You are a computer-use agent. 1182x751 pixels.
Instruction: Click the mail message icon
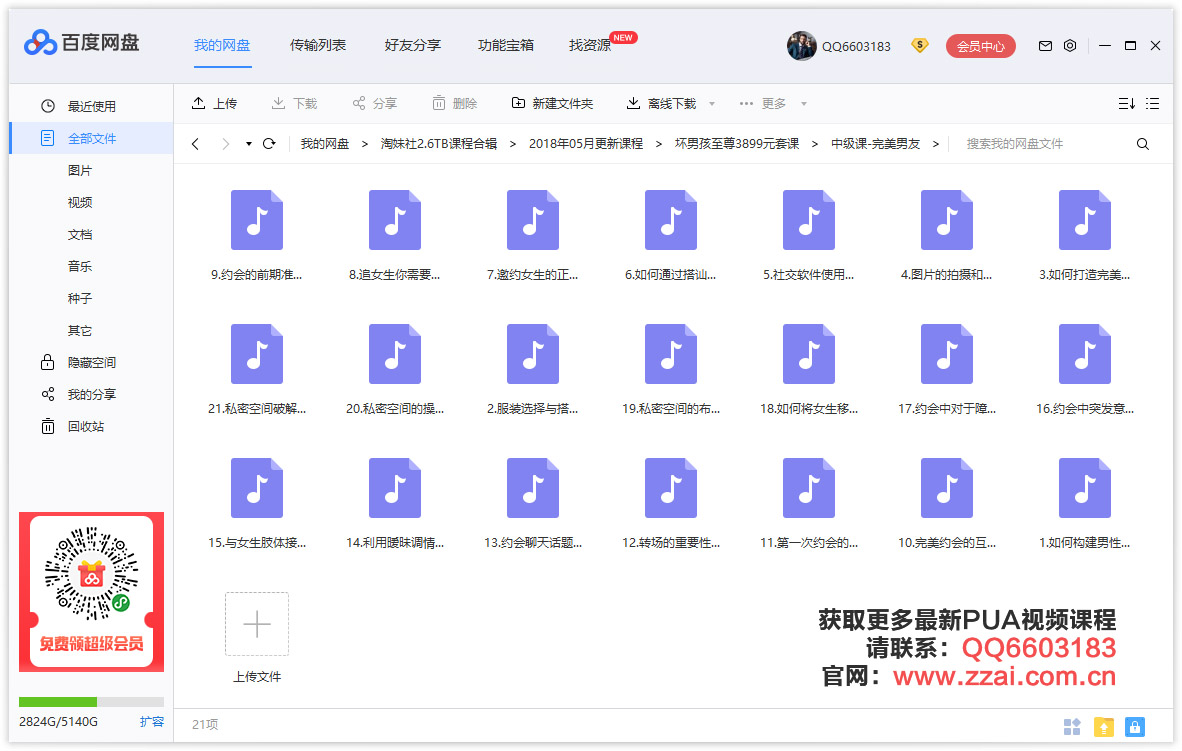pos(1045,46)
